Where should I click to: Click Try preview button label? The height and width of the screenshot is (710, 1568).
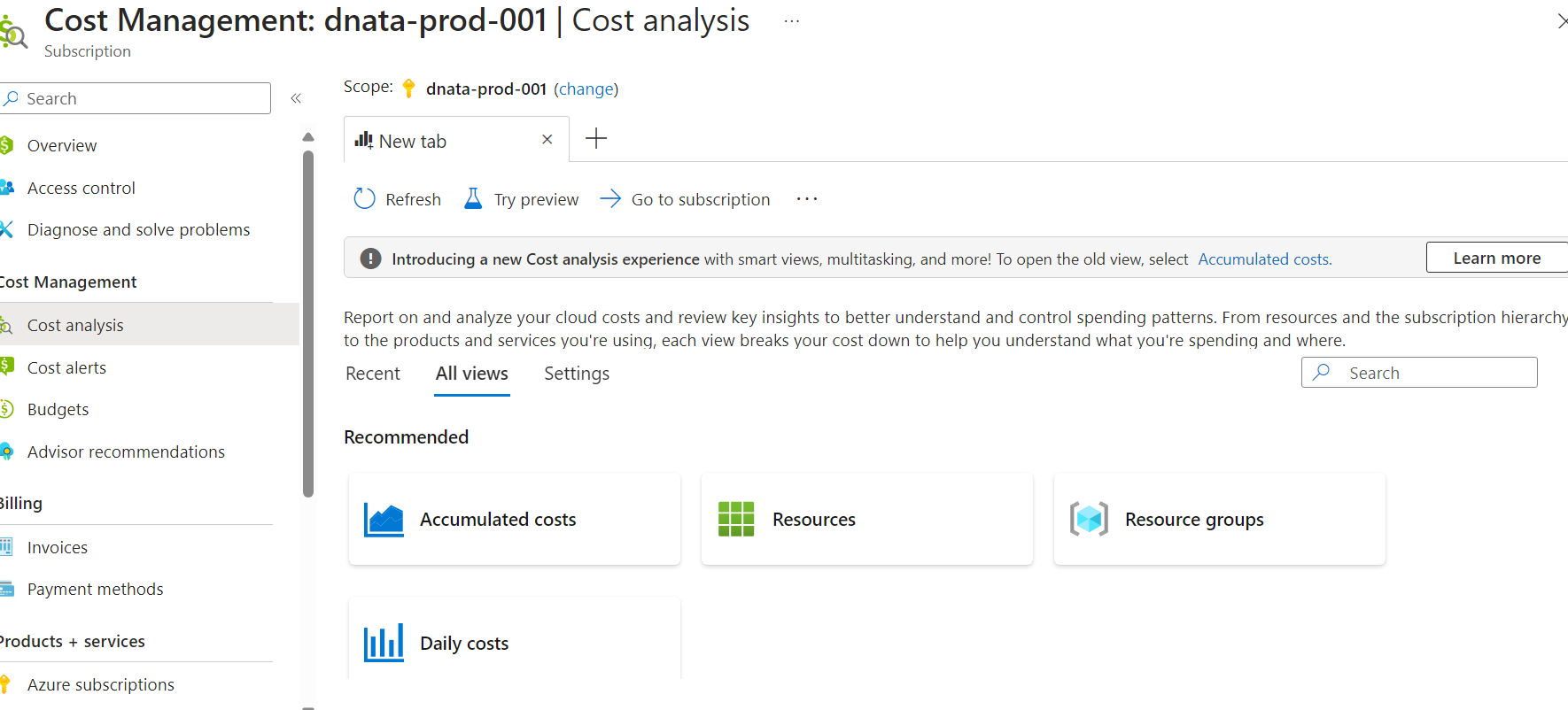536,199
